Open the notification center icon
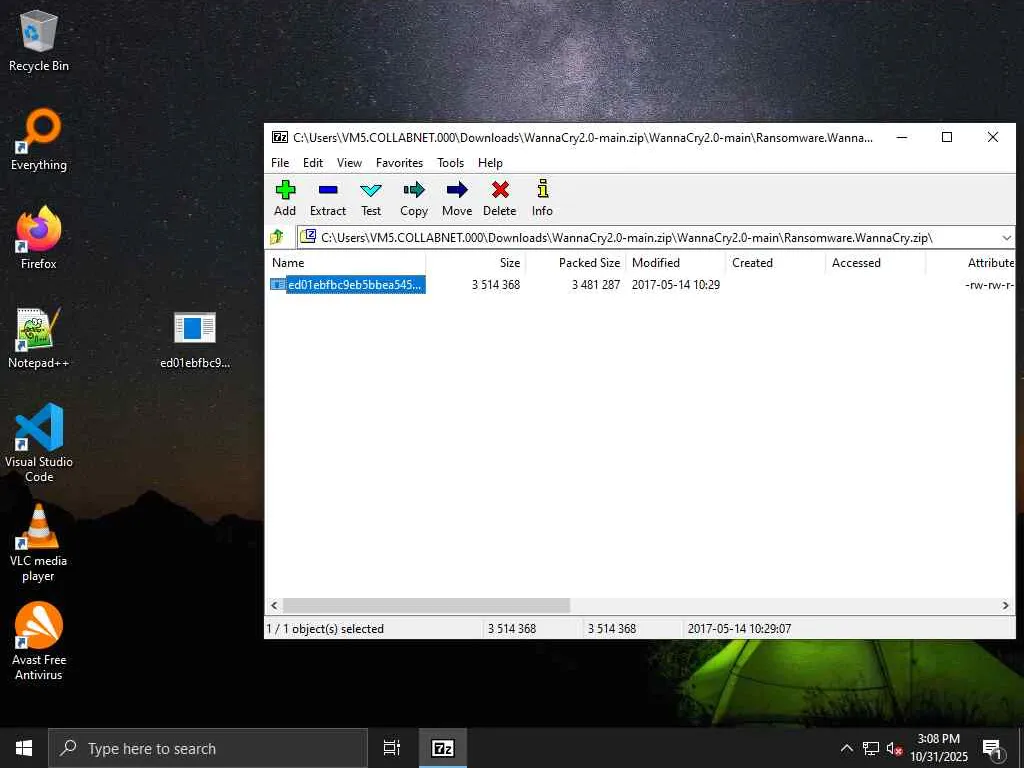Image resolution: width=1024 pixels, height=768 pixels. (992, 748)
